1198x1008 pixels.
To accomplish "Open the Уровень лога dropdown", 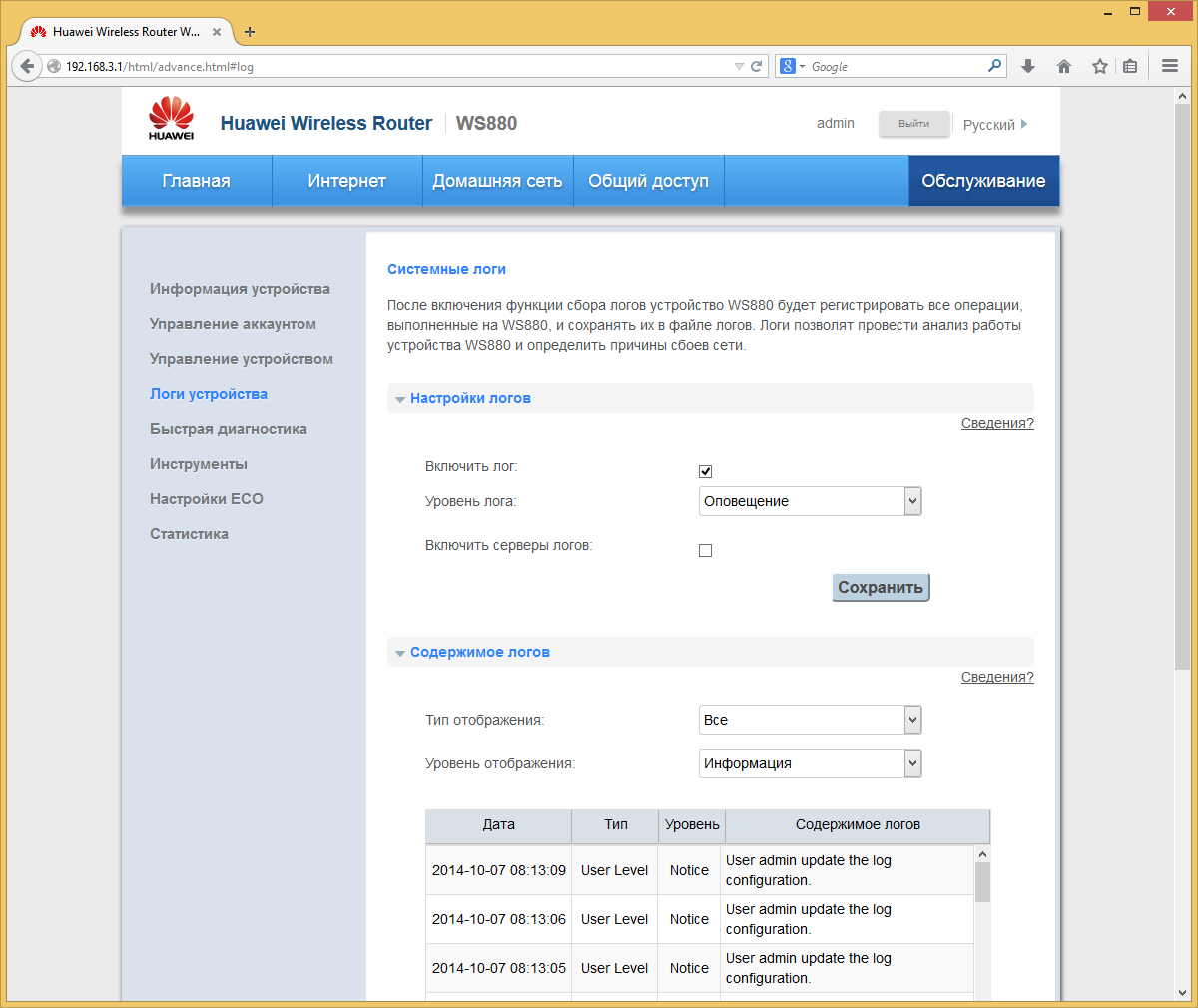I will point(811,501).
